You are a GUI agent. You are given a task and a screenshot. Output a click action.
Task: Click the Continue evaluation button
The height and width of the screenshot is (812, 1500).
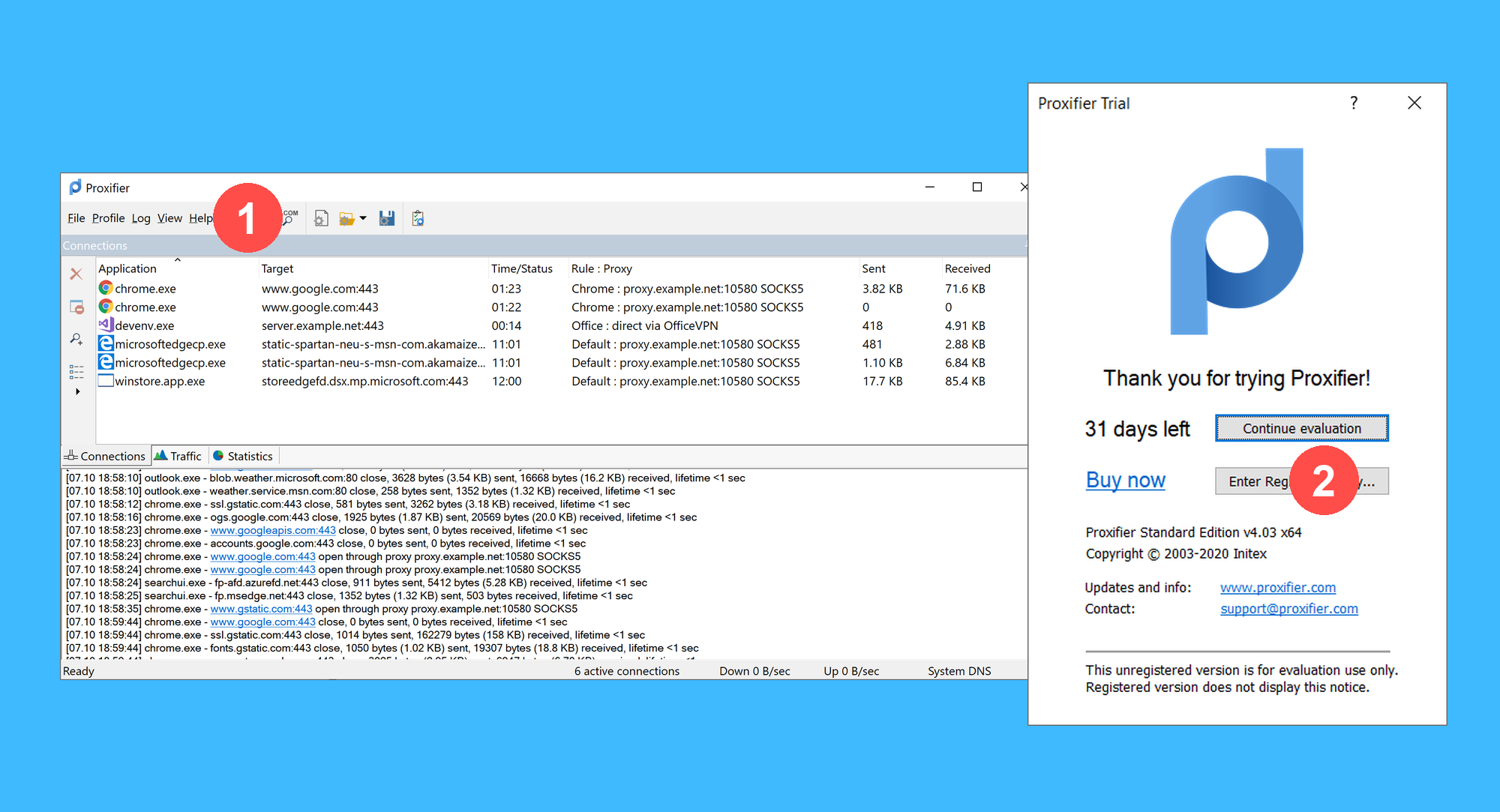[1302, 428]
